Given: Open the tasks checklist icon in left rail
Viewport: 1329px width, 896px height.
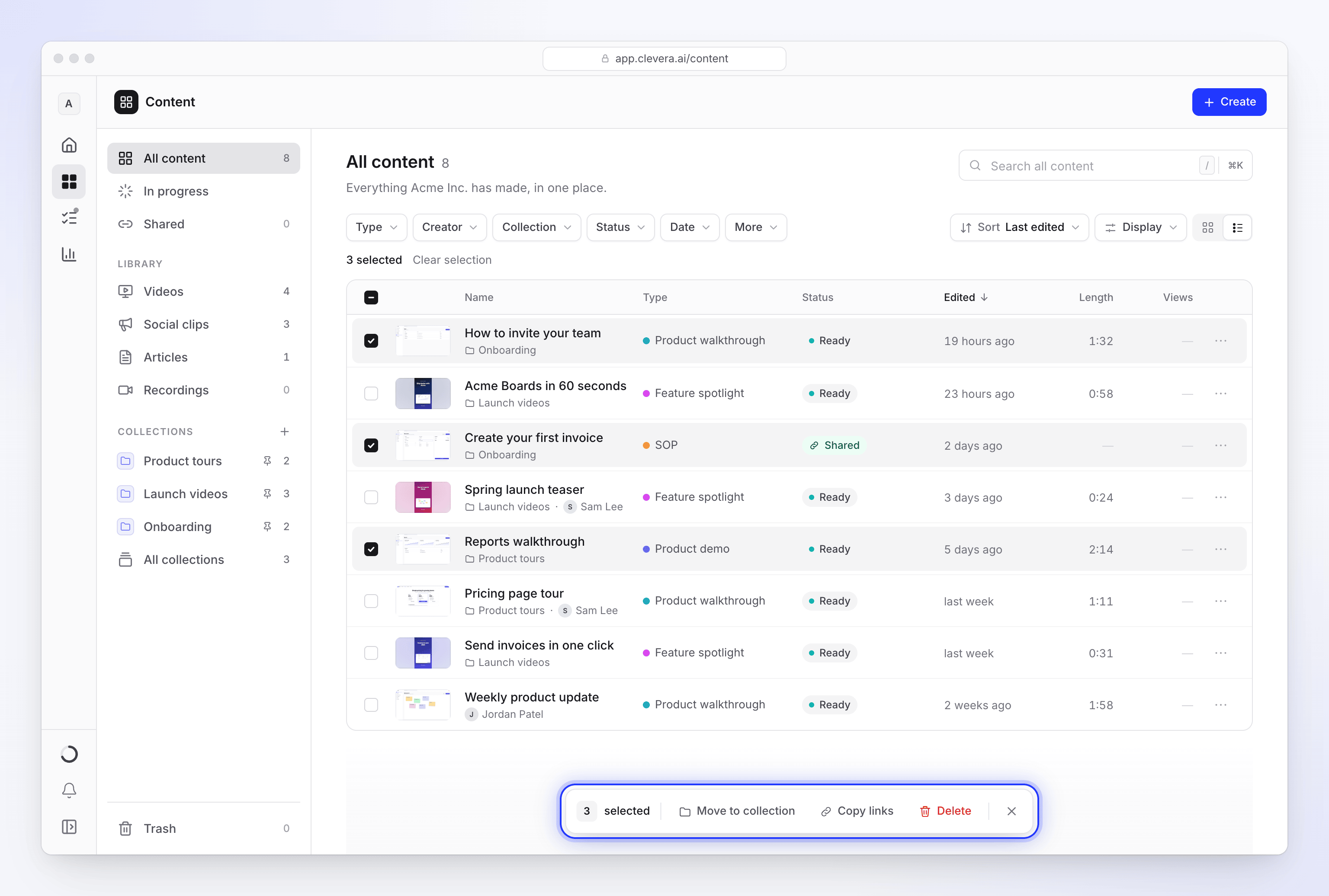Looking at the screenshot, I should point(69,217).
